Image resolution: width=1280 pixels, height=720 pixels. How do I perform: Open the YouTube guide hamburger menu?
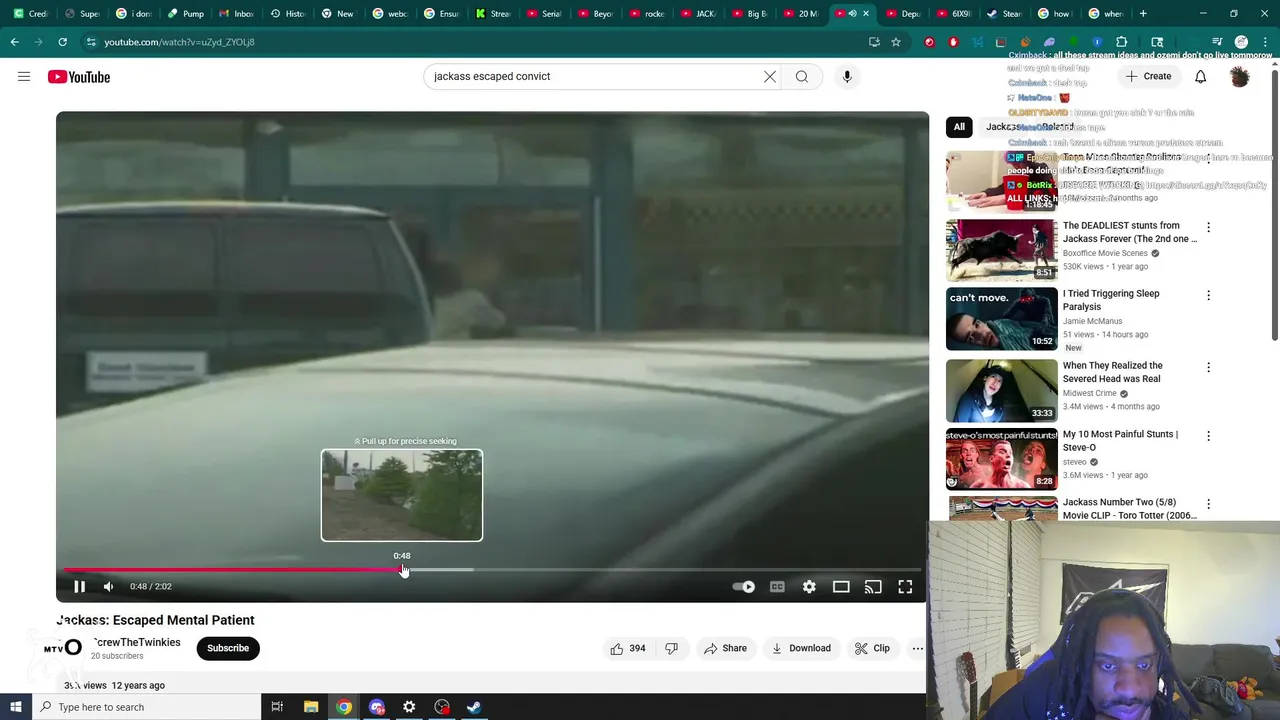point(24,77)
